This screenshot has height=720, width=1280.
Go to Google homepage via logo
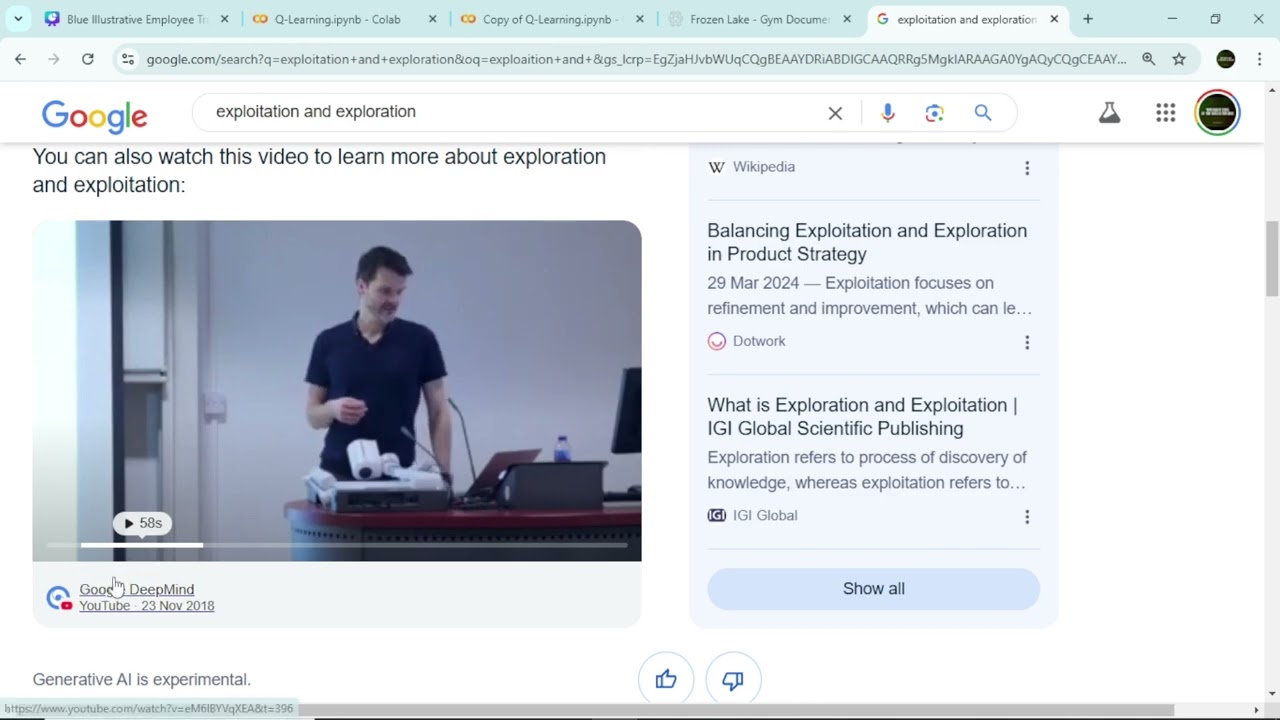pos(95,115)
